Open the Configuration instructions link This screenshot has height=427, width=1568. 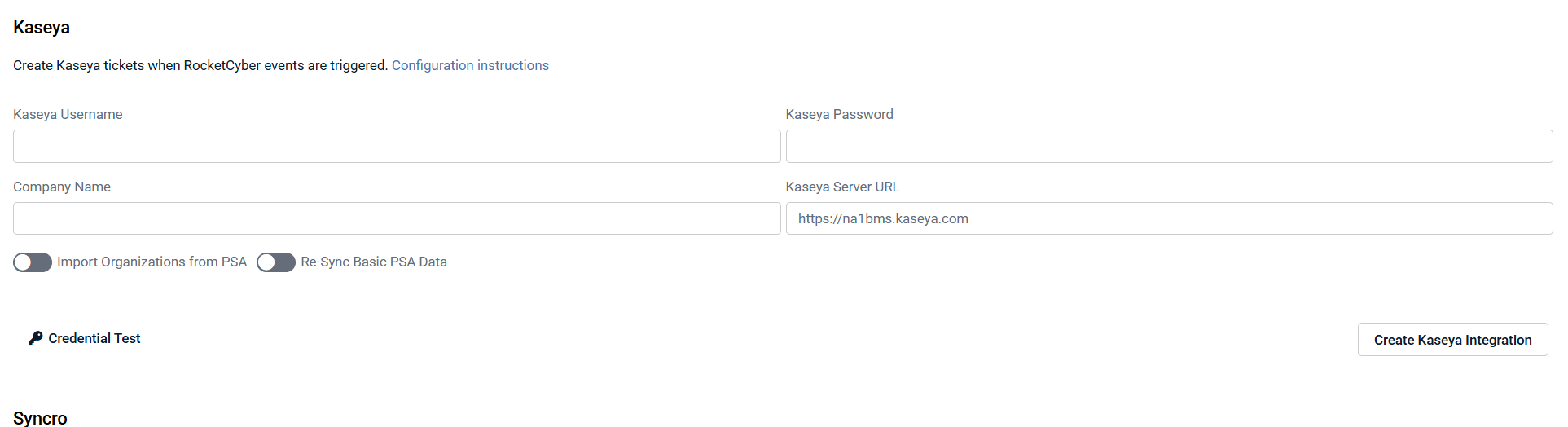coord(470,65)
